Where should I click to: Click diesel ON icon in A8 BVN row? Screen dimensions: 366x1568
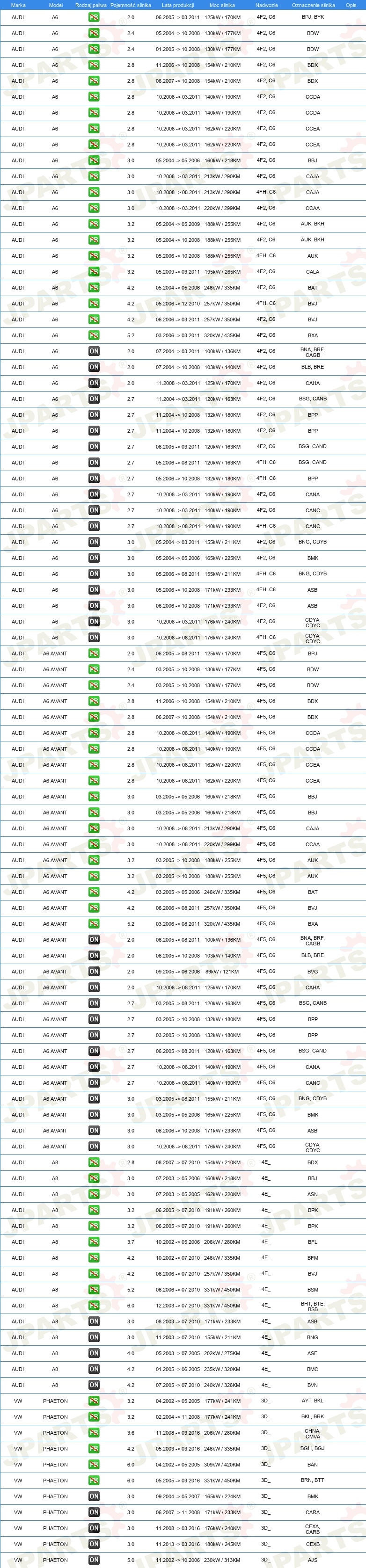(x=94, y=1385)
